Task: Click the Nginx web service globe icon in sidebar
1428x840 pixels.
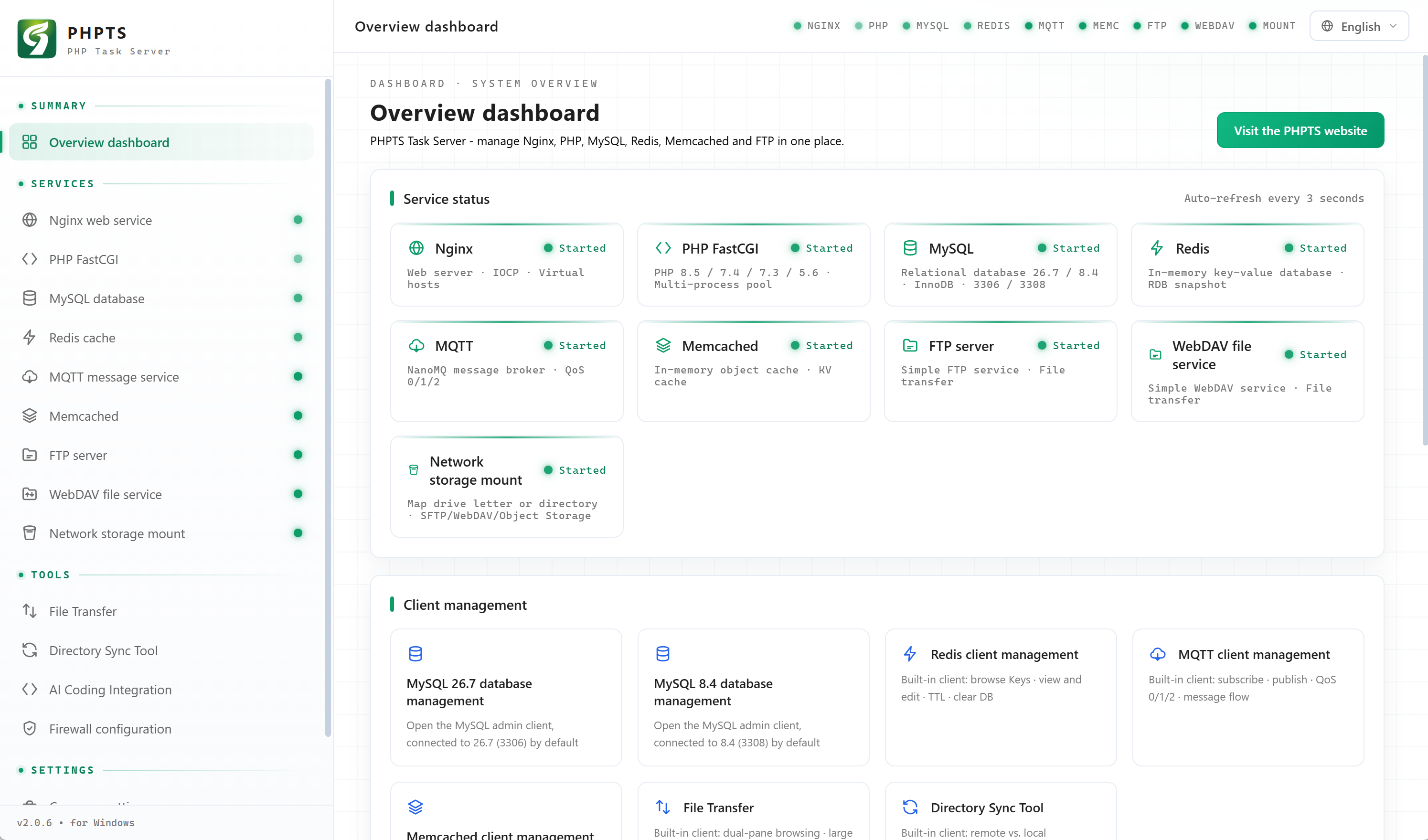Action: pyautogui.click(x=30, y=220)
